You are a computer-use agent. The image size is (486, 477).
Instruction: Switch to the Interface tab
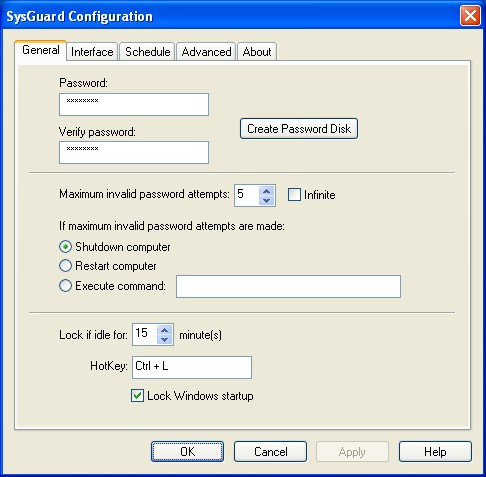(92, 52)
